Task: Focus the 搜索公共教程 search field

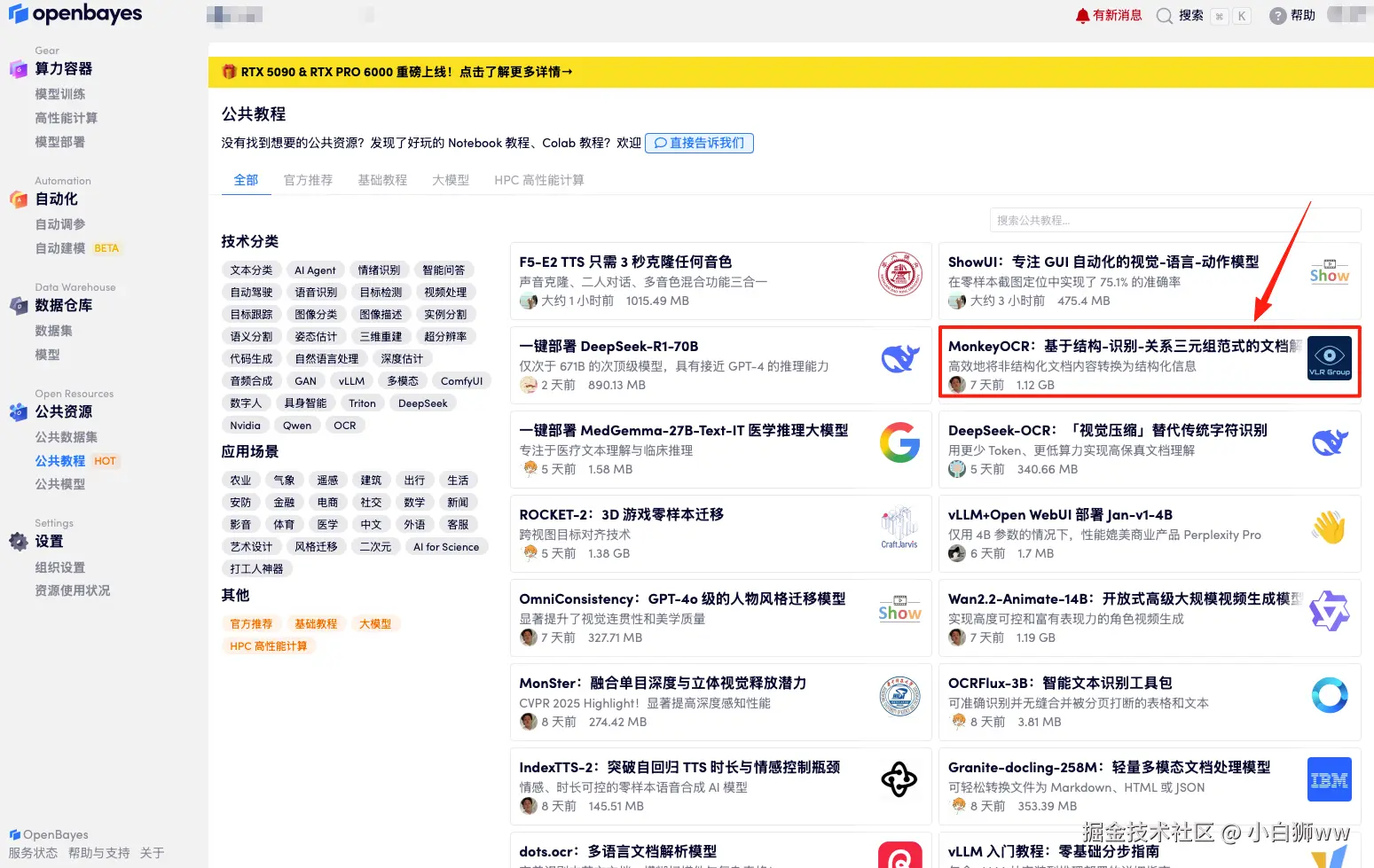Action: [x=1175, y=220]
